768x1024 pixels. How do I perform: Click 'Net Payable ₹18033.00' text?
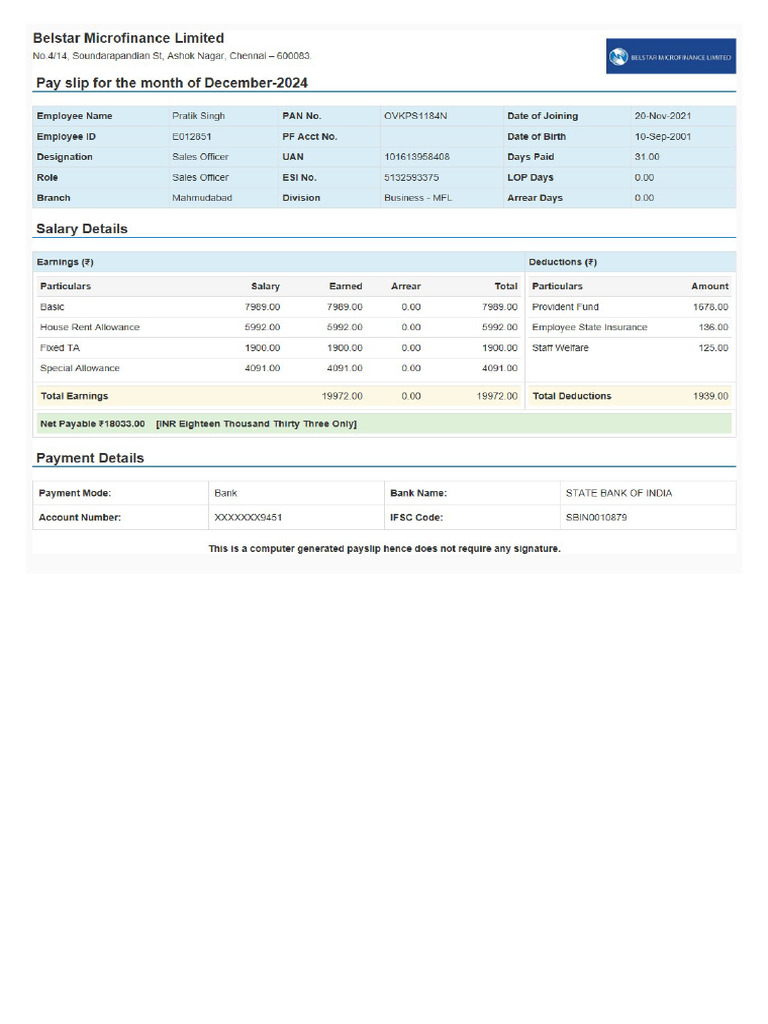pos(93,424)
